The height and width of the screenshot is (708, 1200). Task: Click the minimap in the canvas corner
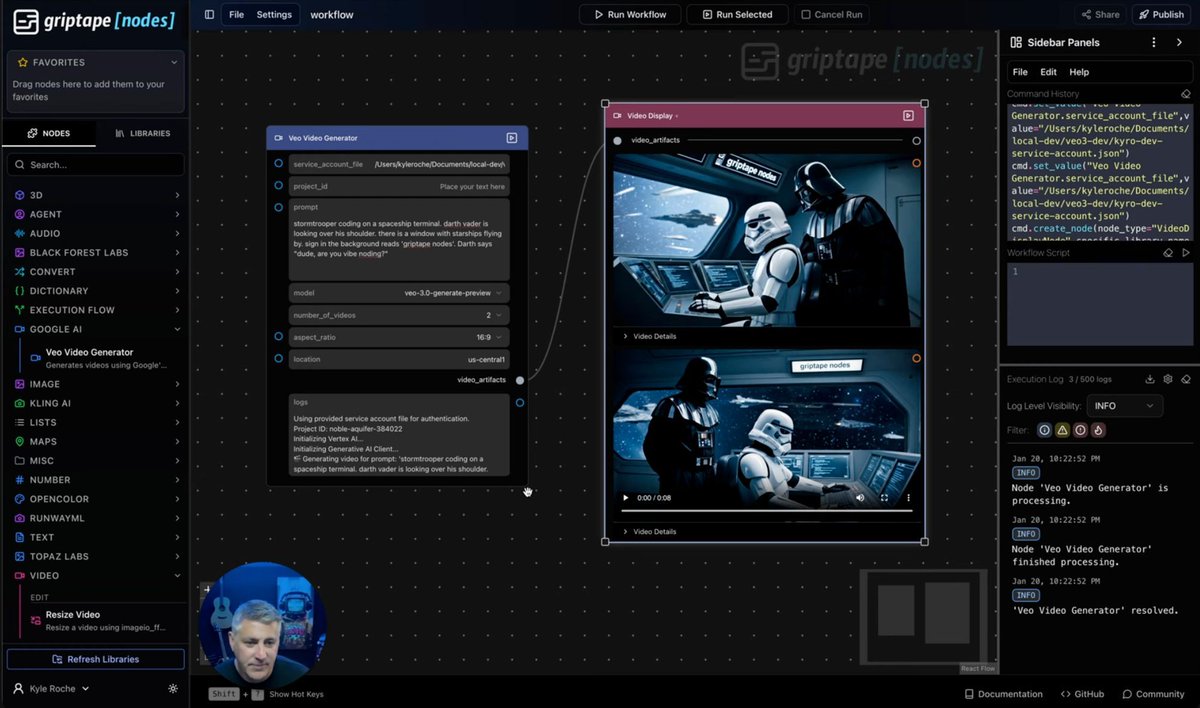click(x=923, y=616)
